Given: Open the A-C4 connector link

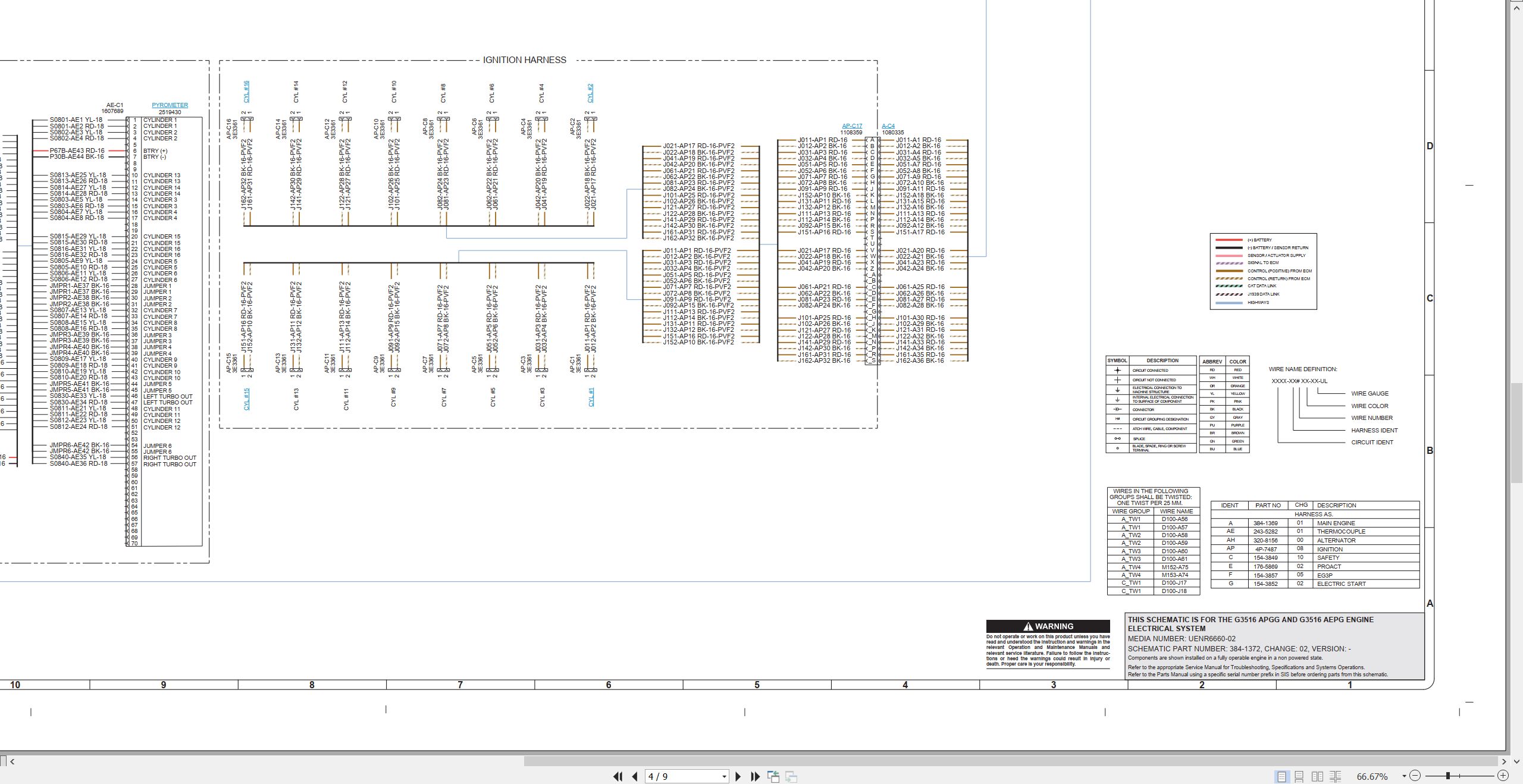Looking at the screenshot, I should coord(888,126).
